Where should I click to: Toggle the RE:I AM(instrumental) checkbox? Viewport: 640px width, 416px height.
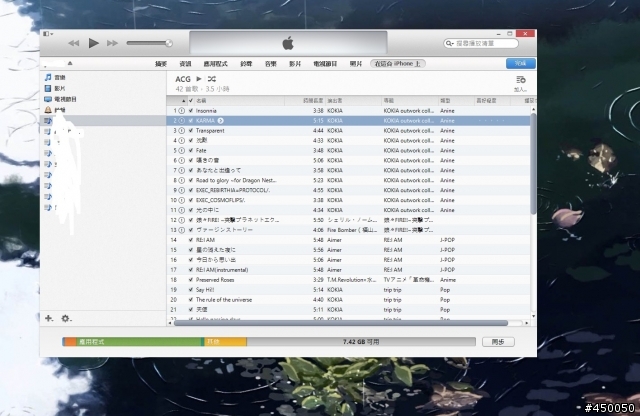point(191,270)
